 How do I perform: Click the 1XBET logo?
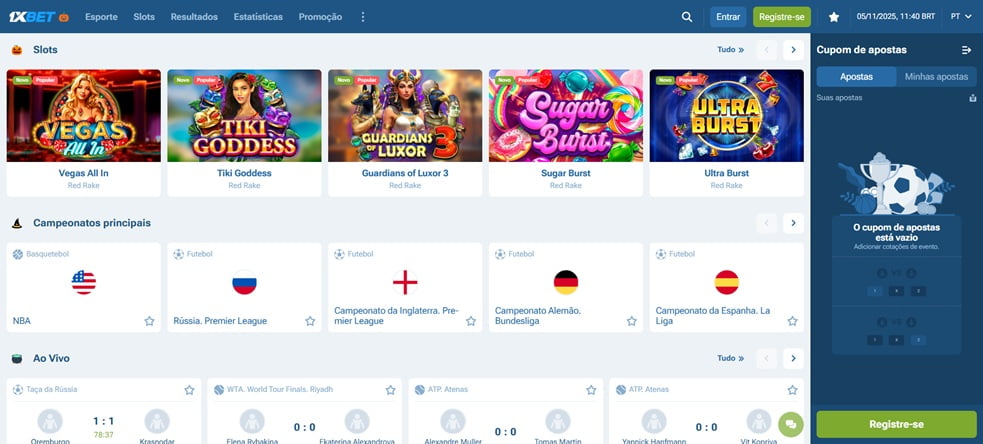pyautogui.click(x=32, y=17)
